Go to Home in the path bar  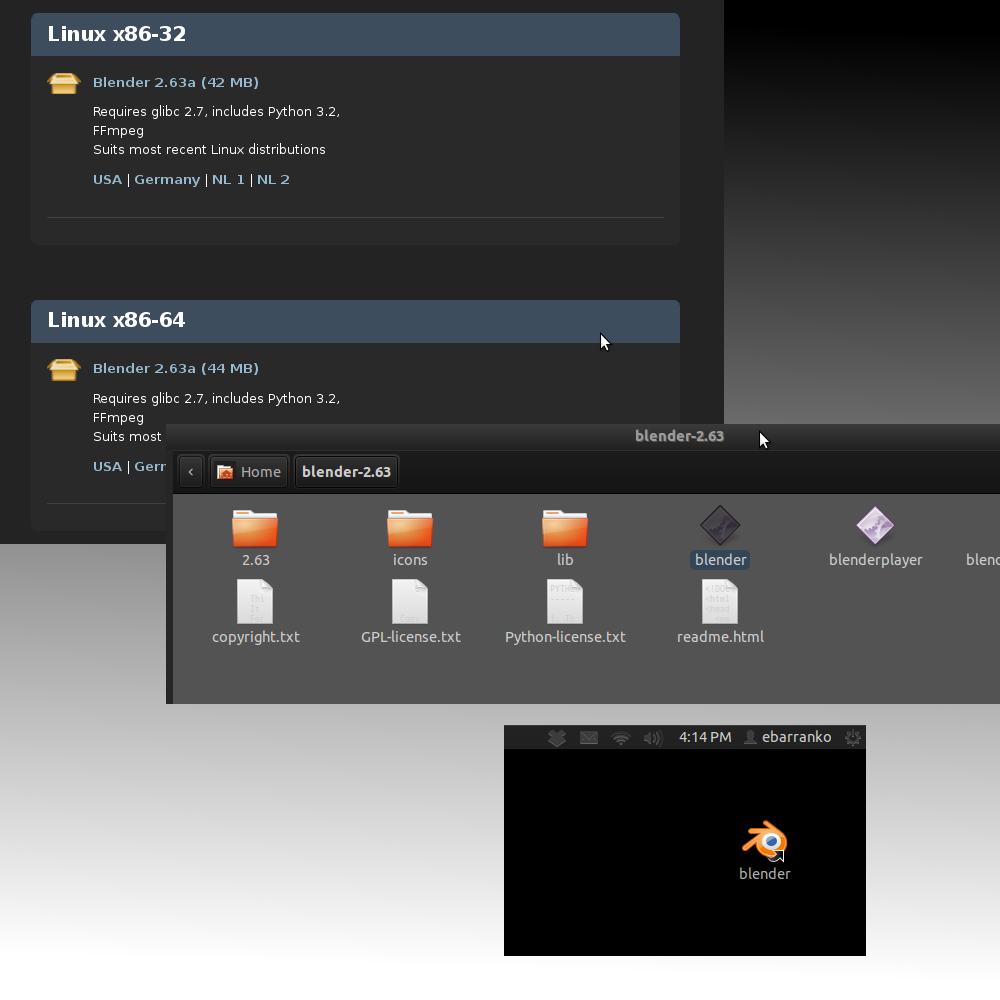point(249,472)
